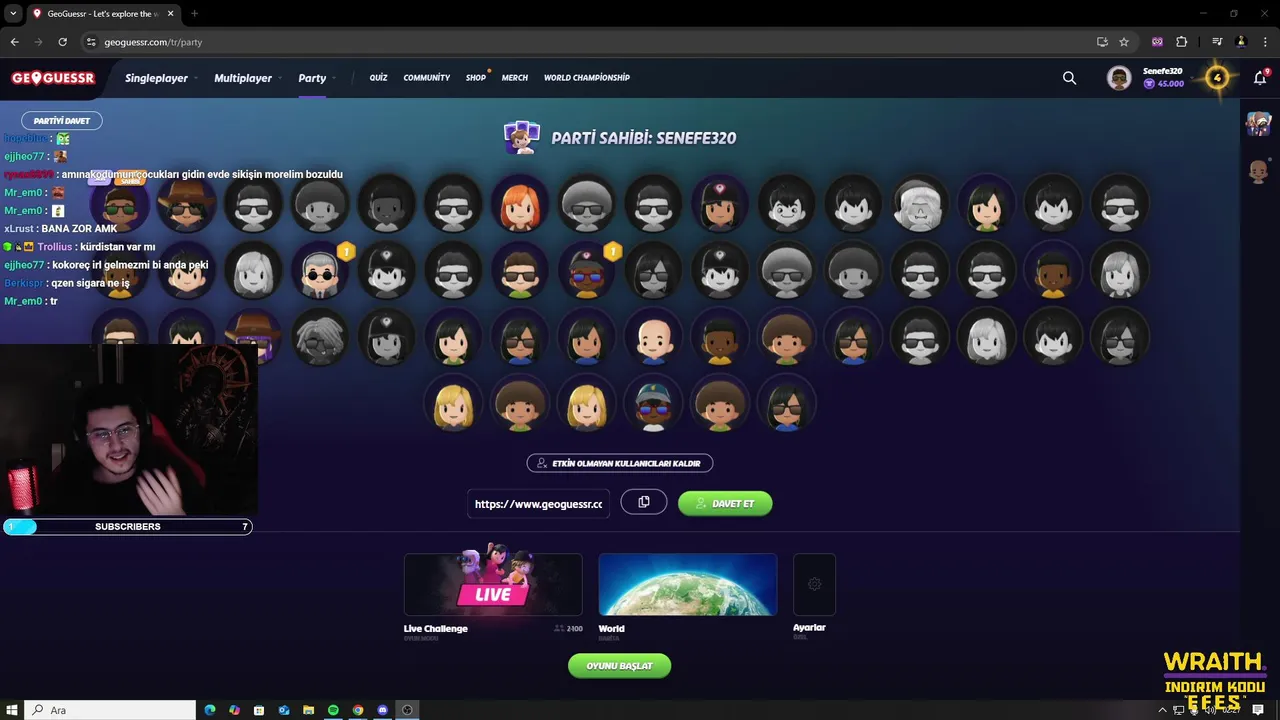Open the GeoGuessr search icon
This screenshot has height=720, width=1280.
pos(1070,78)
